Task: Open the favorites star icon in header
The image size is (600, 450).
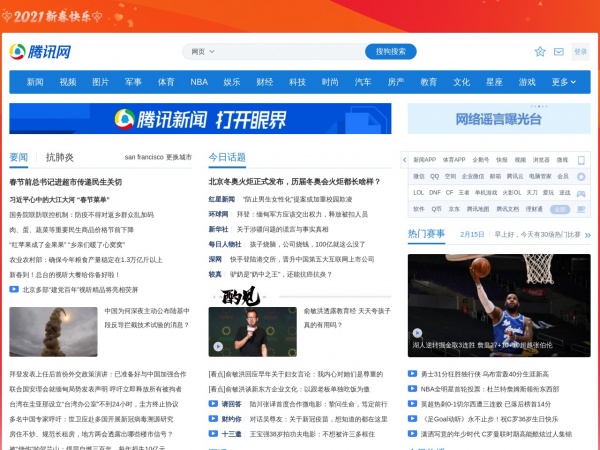Action: [540, 52]
